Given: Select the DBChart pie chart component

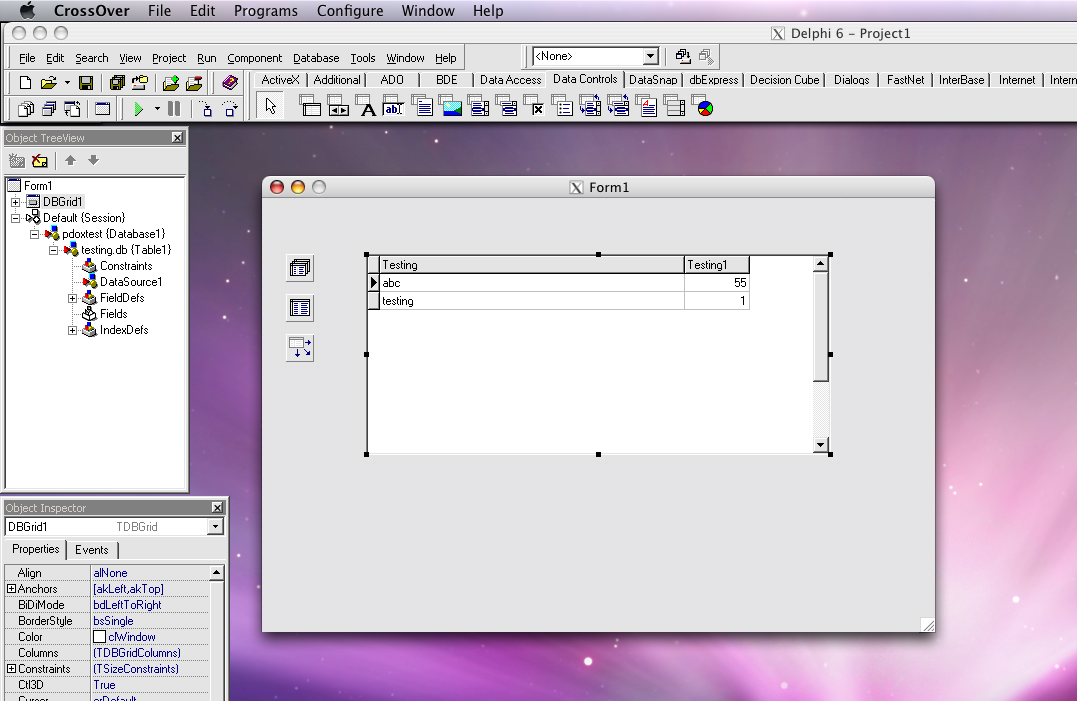Looking at the screenshot, I should (x=705, y=108).
